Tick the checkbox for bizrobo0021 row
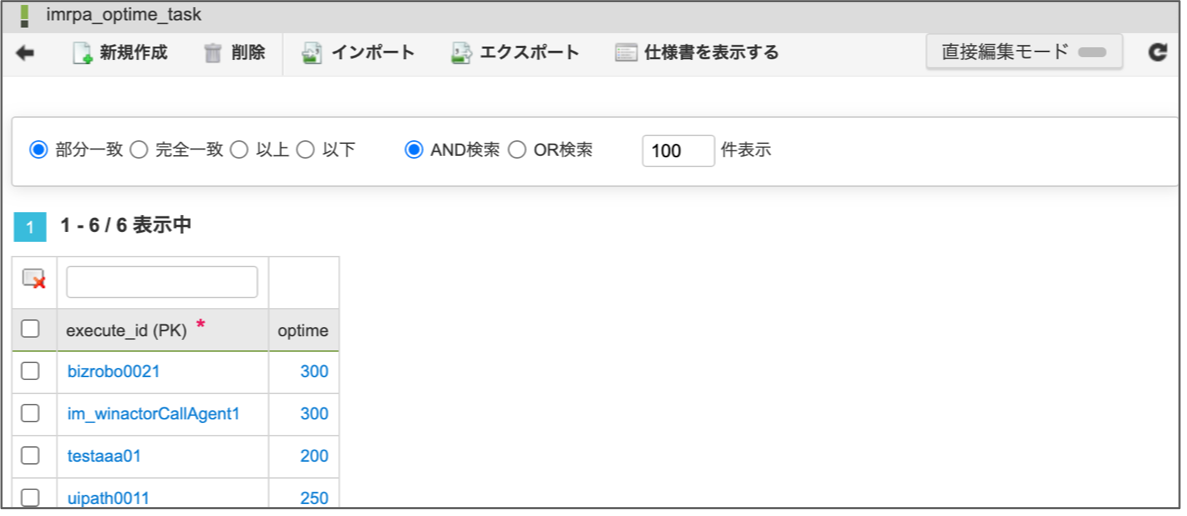Viewport: 1187px width, 516px height. click(x=30, y=371)
